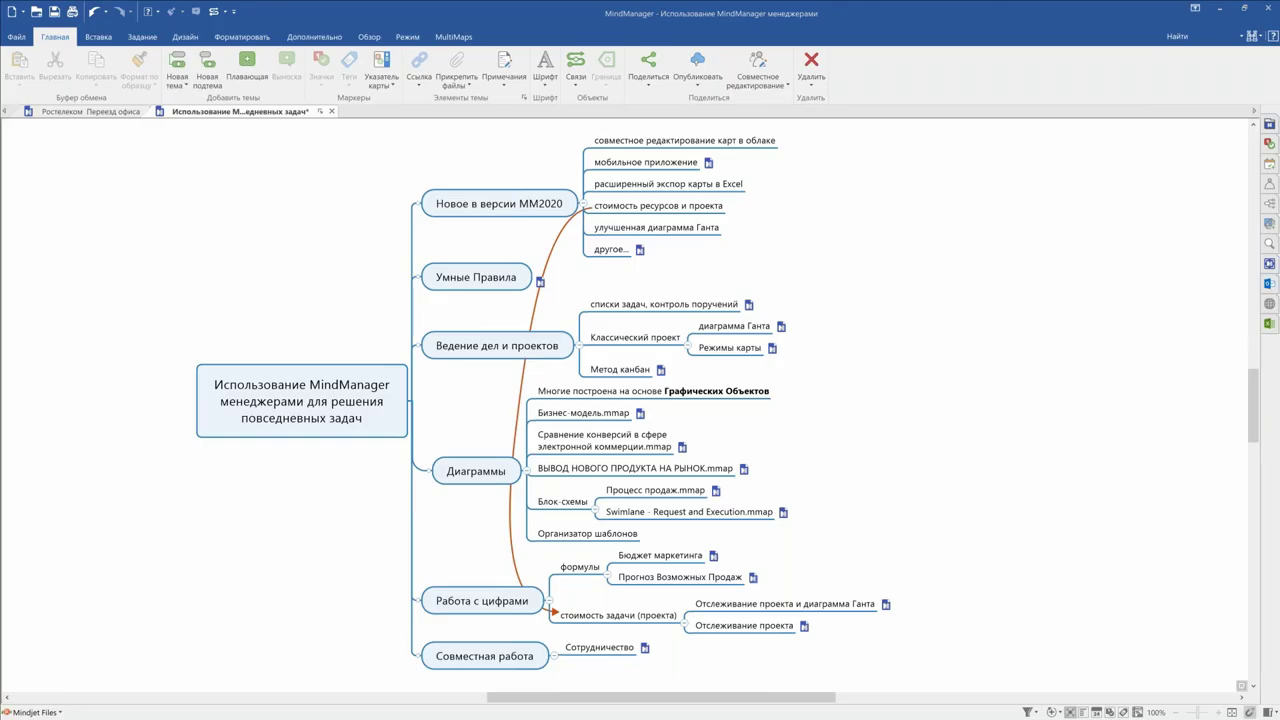The width and height of the screenshot is (1280, 720).
Task: Click the Процесс продаж.mmap subtopic
Action: (656, 490)
